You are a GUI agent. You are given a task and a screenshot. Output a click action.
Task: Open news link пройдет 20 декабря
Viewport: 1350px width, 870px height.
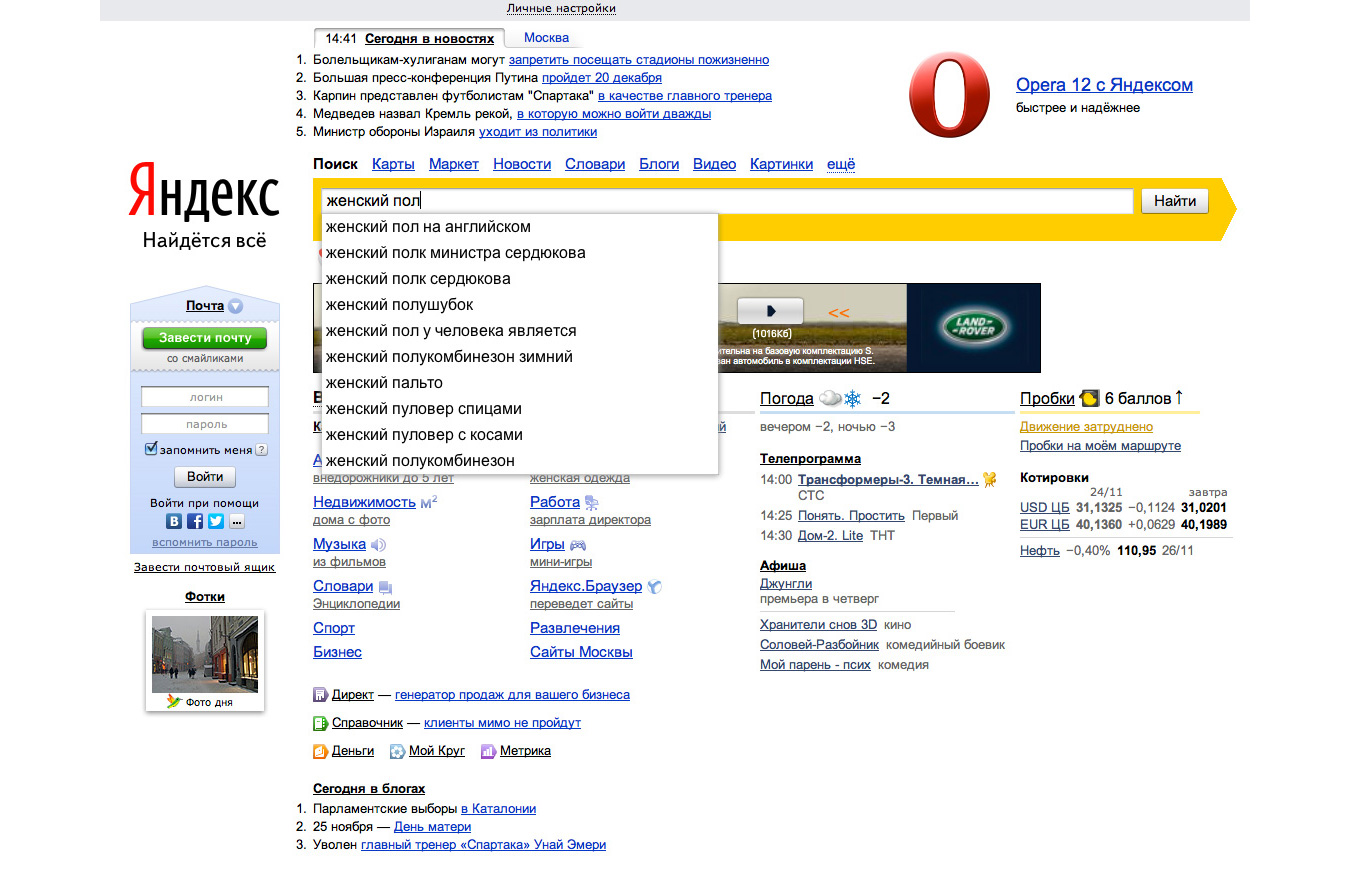click(x=602, y=77)
